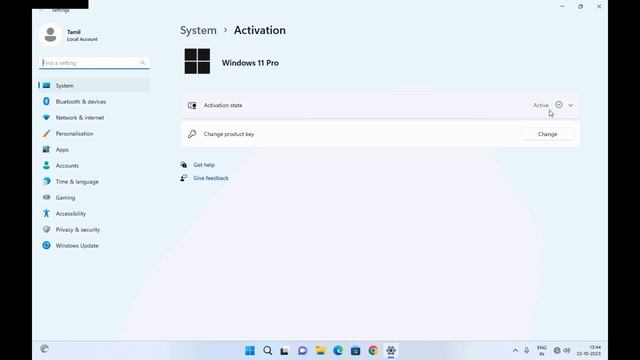Click the search magnifier in the settings search box
This screenshot has width=640, height=360.
click(x=142, y=63)
